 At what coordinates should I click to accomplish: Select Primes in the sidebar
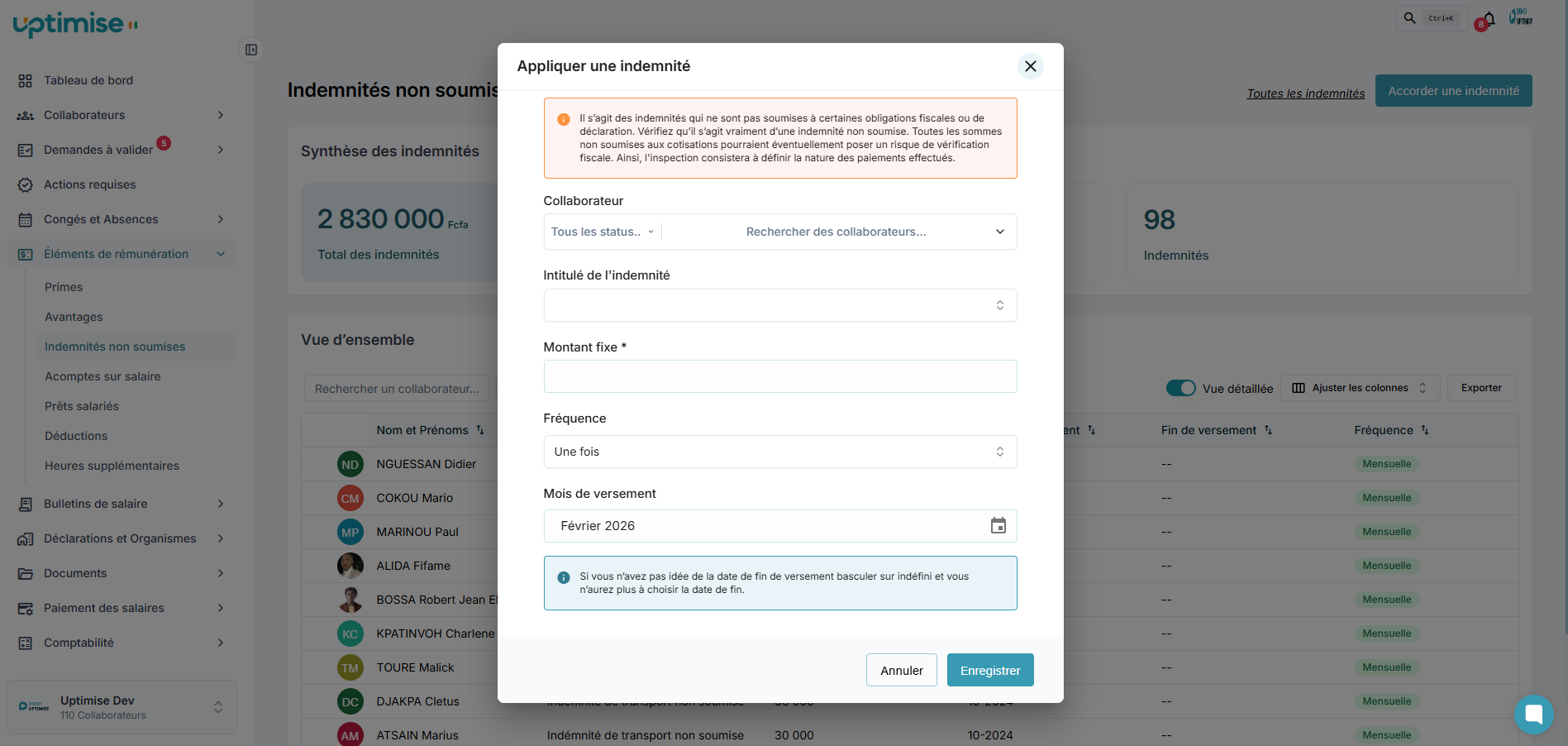pos(64,287)
